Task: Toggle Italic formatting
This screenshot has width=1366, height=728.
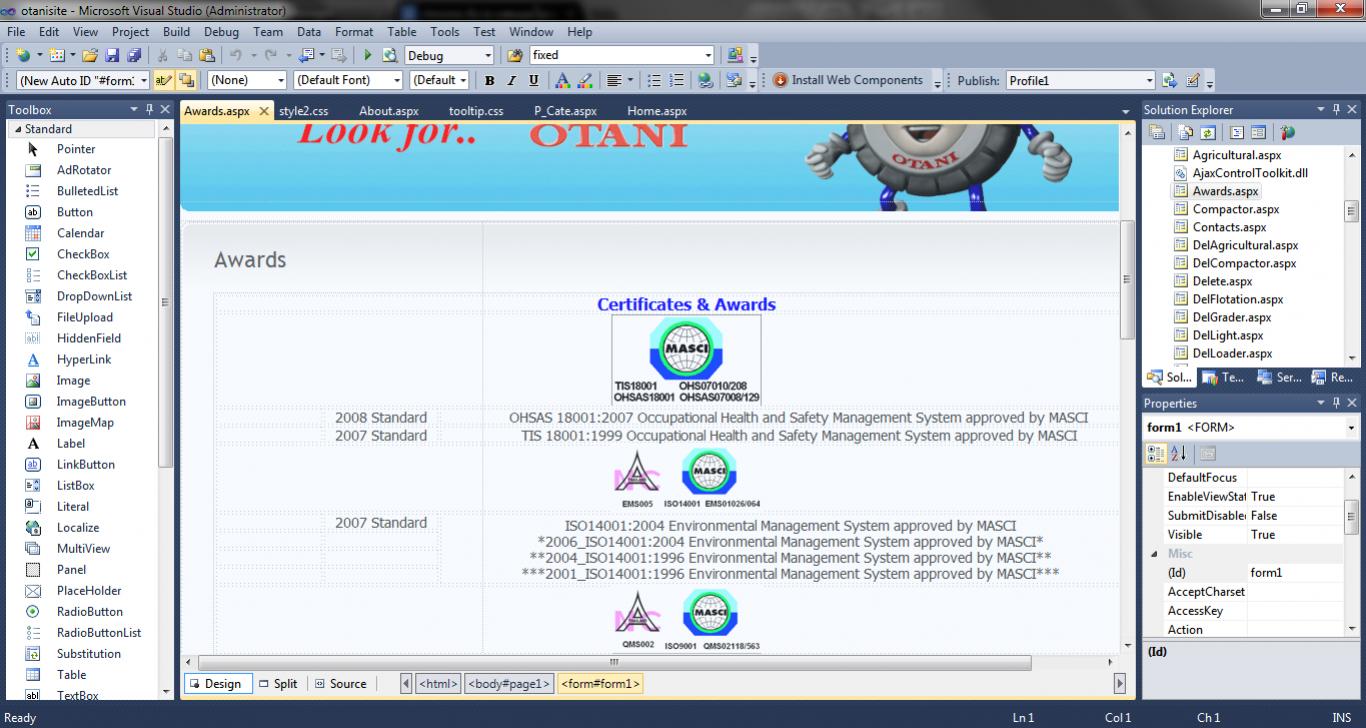Action: point(511,81)
